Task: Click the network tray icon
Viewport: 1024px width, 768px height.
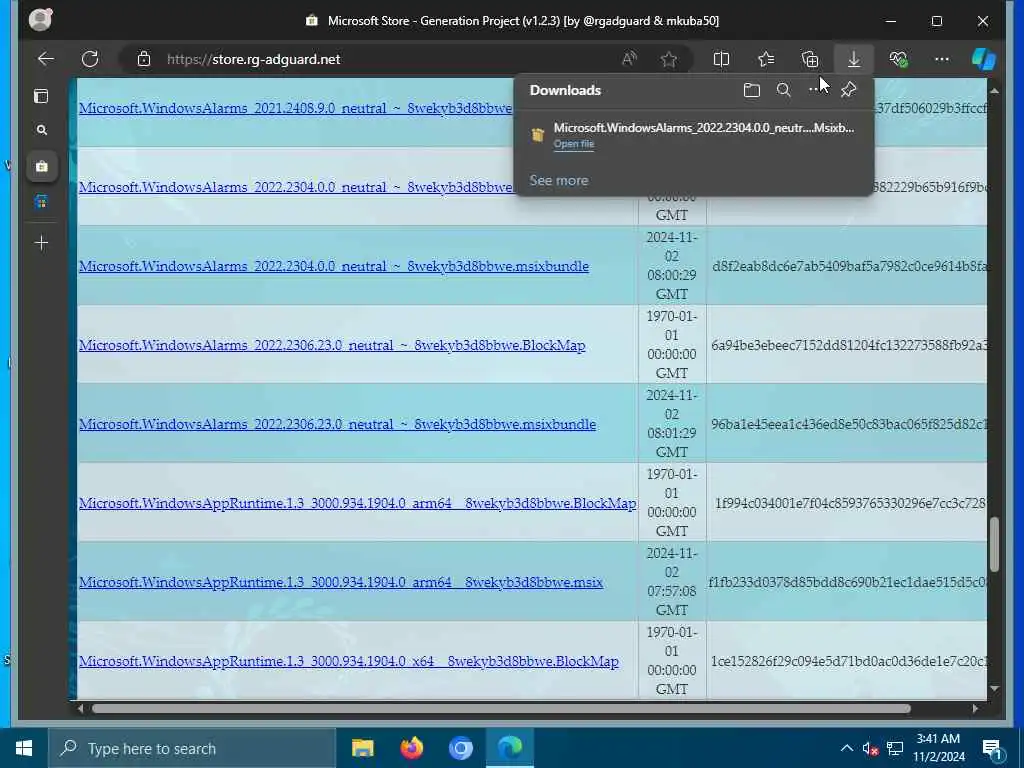Action: pyautogui.click(x=895, y=748)
